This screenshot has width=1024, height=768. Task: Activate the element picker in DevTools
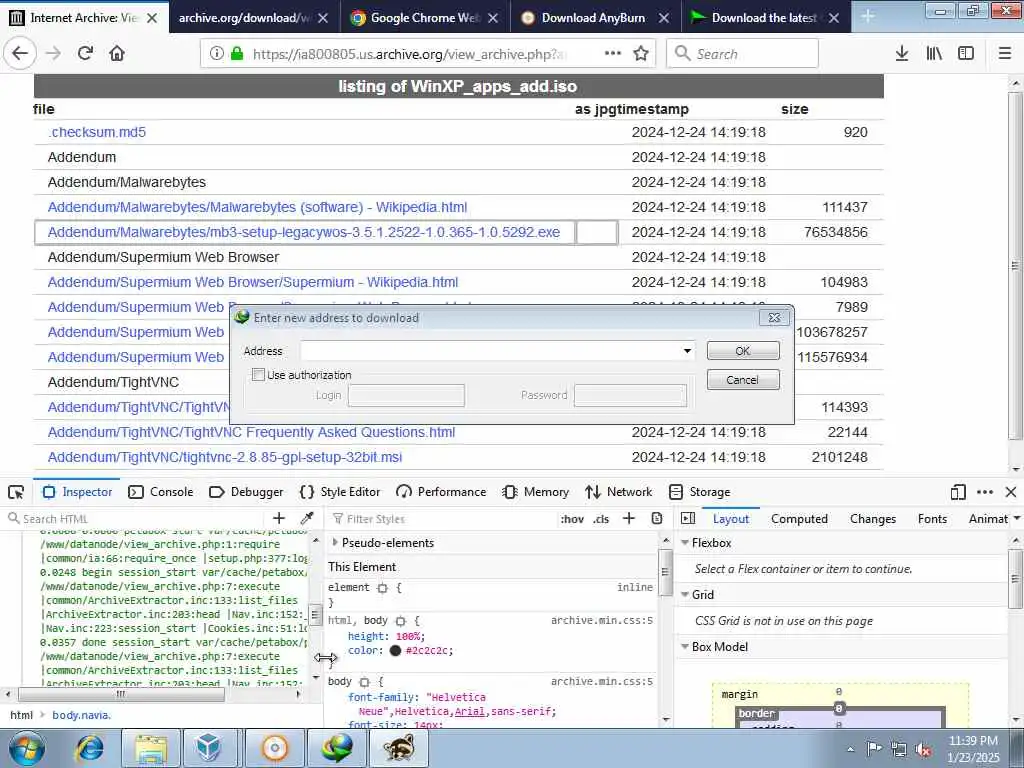pos(16,492)
